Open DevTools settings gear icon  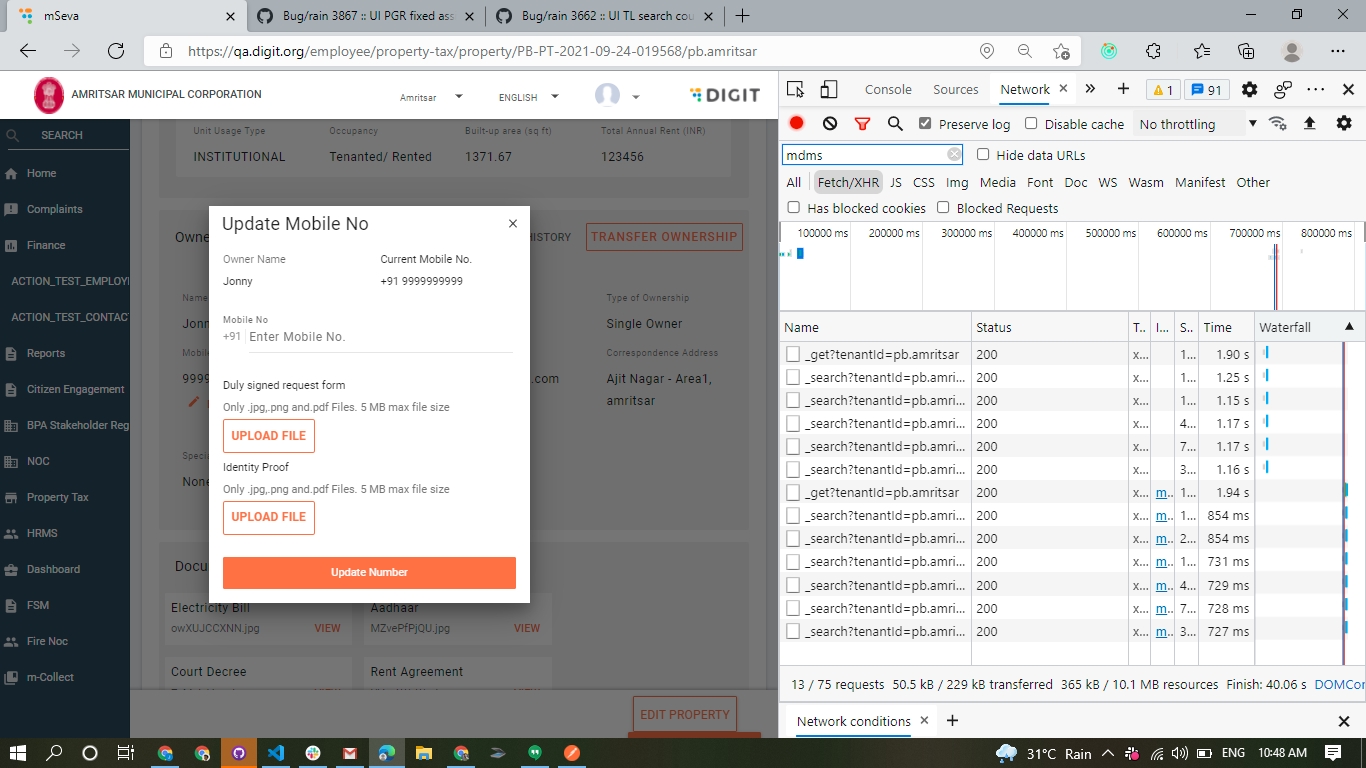tap(1249, 89)
